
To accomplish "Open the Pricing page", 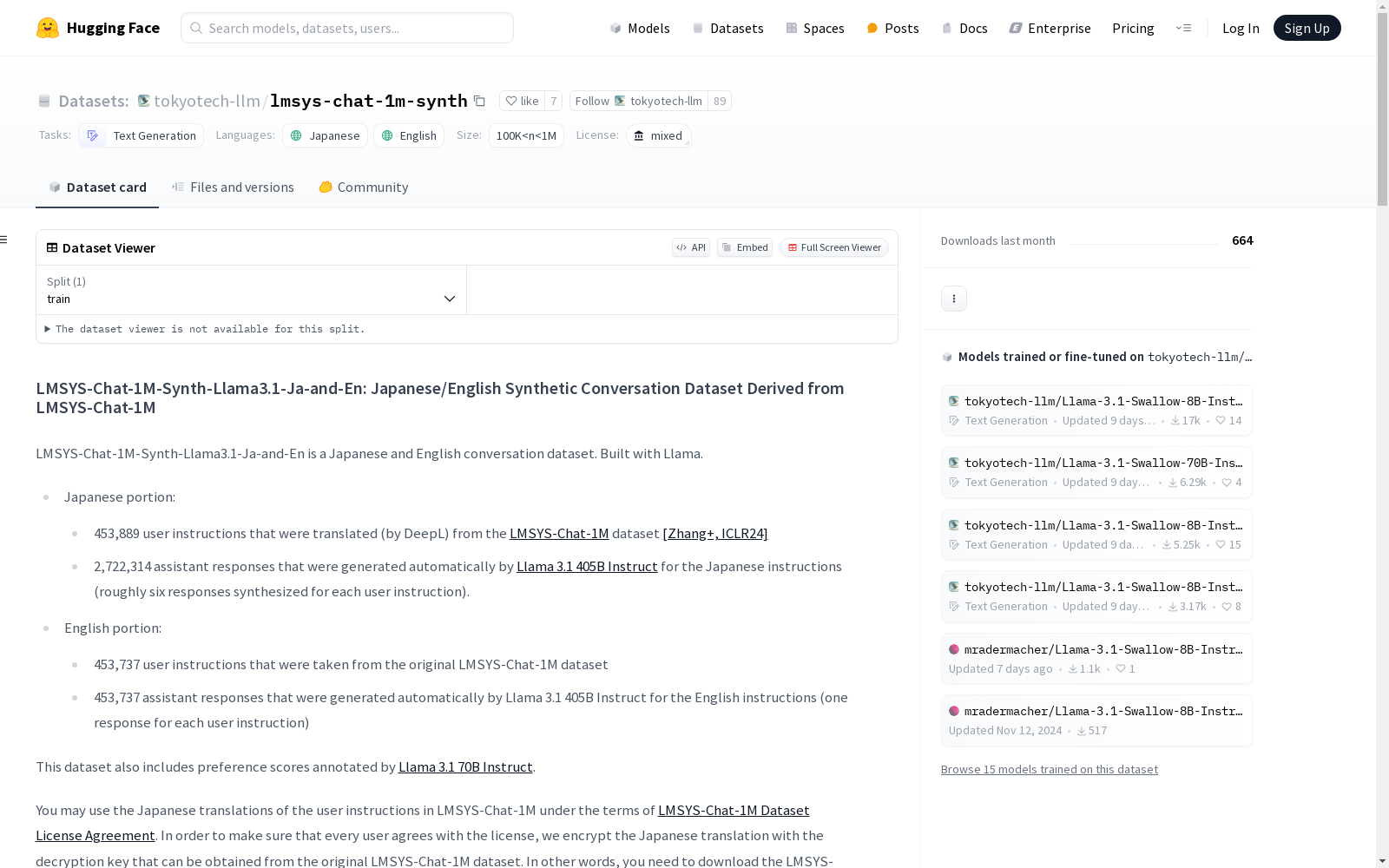I will point(1133,28).
